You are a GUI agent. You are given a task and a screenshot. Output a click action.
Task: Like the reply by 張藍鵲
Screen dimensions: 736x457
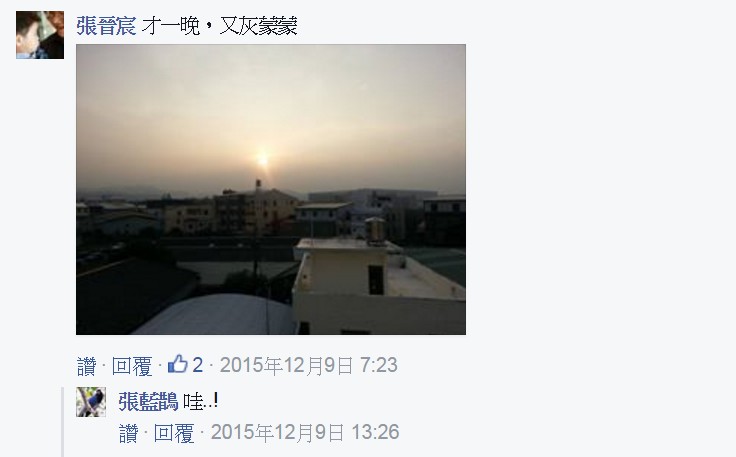click(x=129, y=433)
